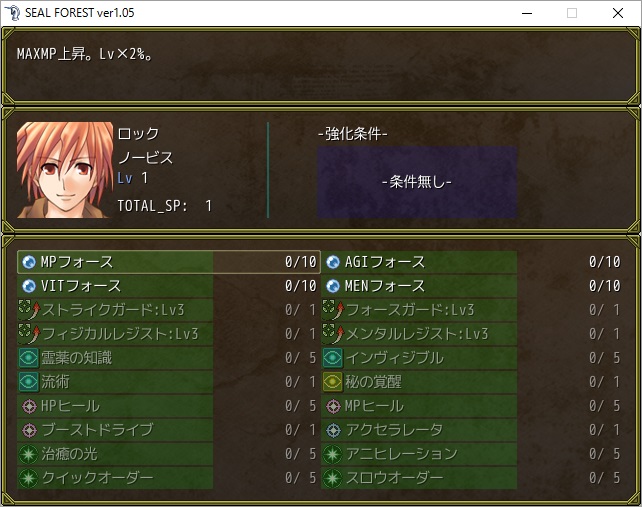
Task: Close the SEAL FOREST window
Action: 618,13
